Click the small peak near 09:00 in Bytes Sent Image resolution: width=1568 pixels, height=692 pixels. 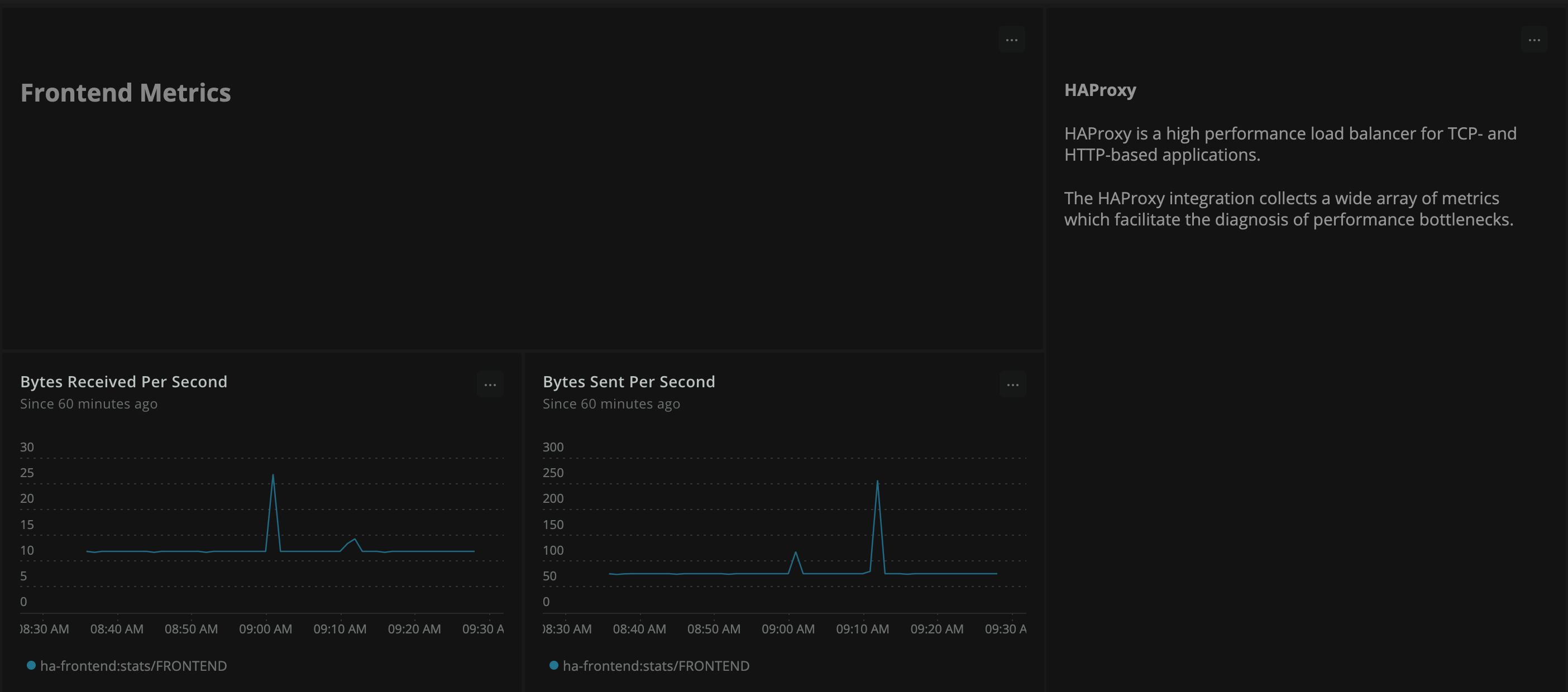[796, 552]
